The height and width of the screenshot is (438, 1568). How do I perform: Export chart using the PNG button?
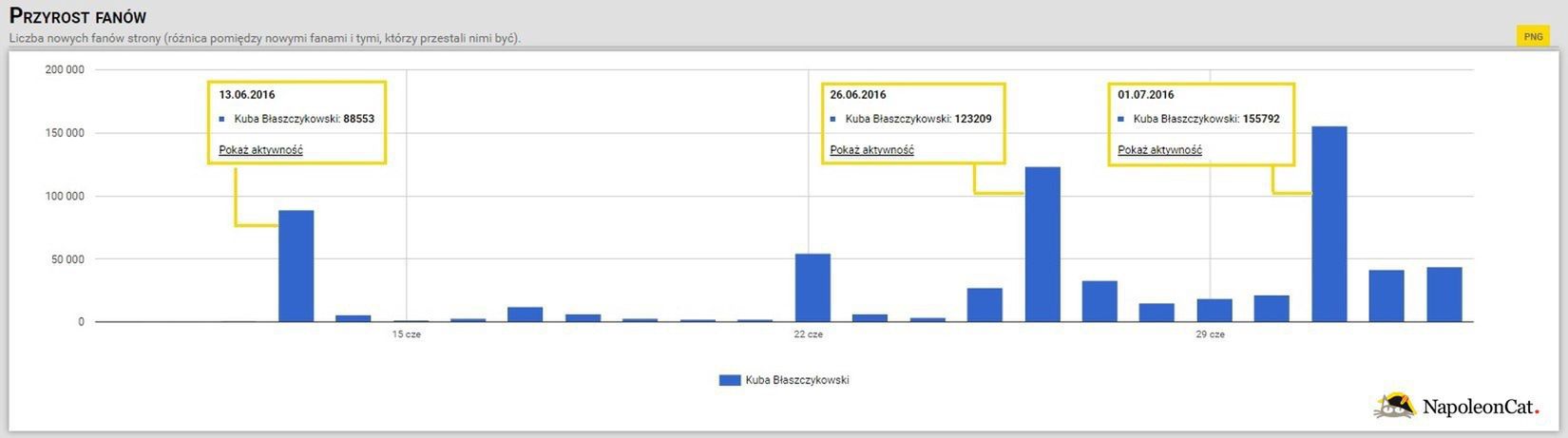1533,36
